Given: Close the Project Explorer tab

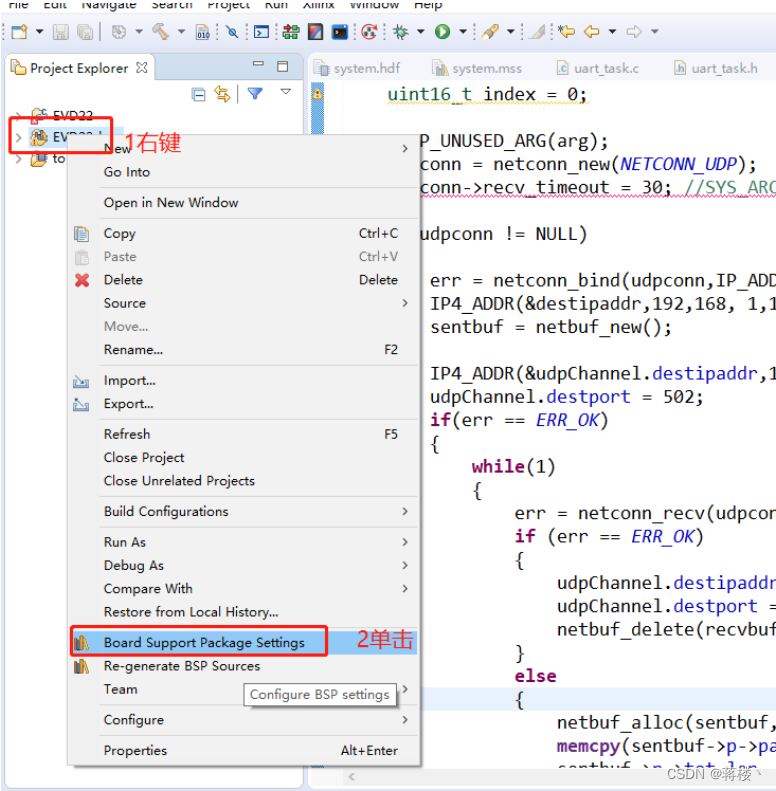Looking at the screenshot, I should [x=142, y=68].
